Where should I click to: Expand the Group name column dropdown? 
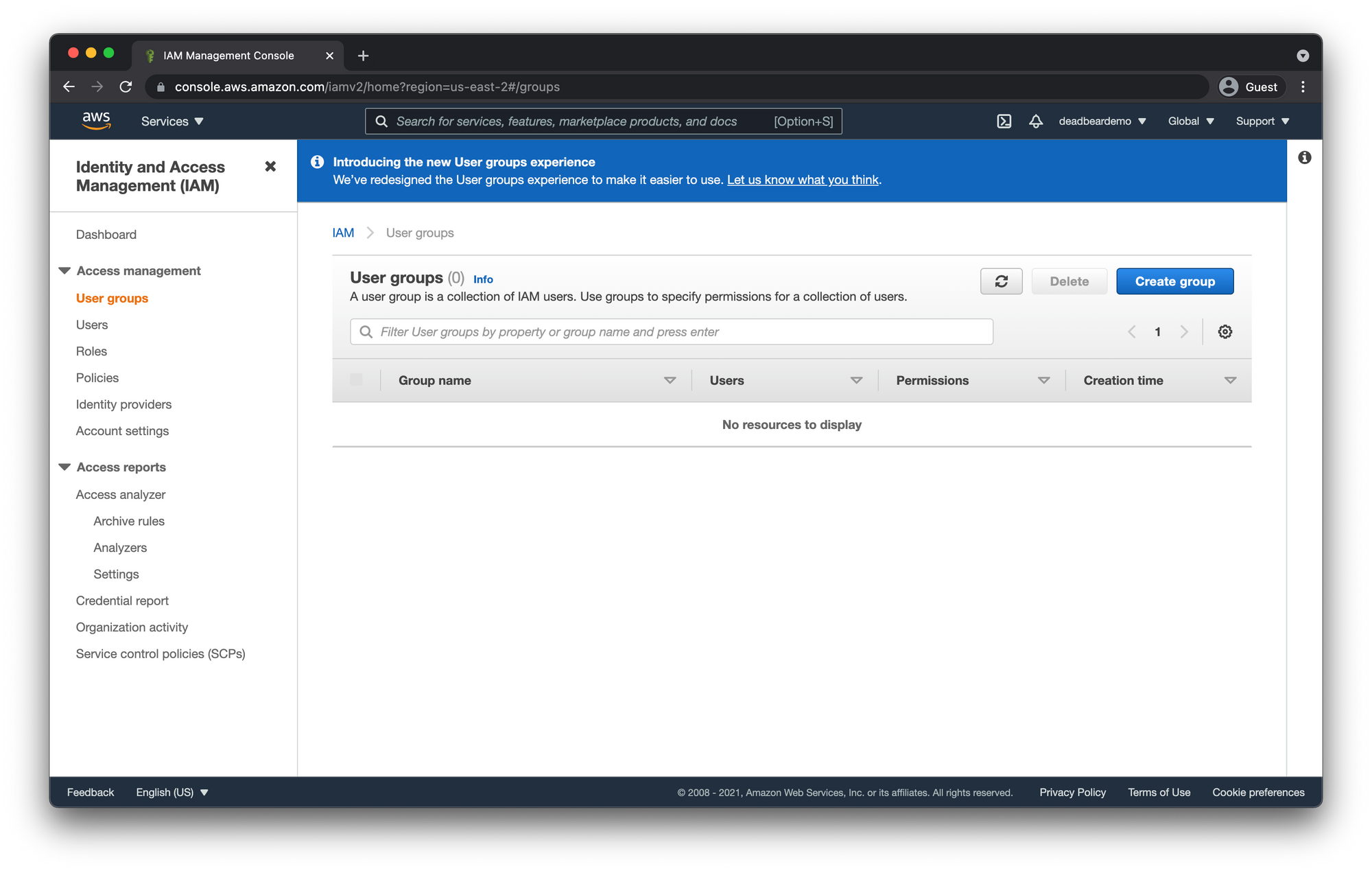click(x=670, y=380)
